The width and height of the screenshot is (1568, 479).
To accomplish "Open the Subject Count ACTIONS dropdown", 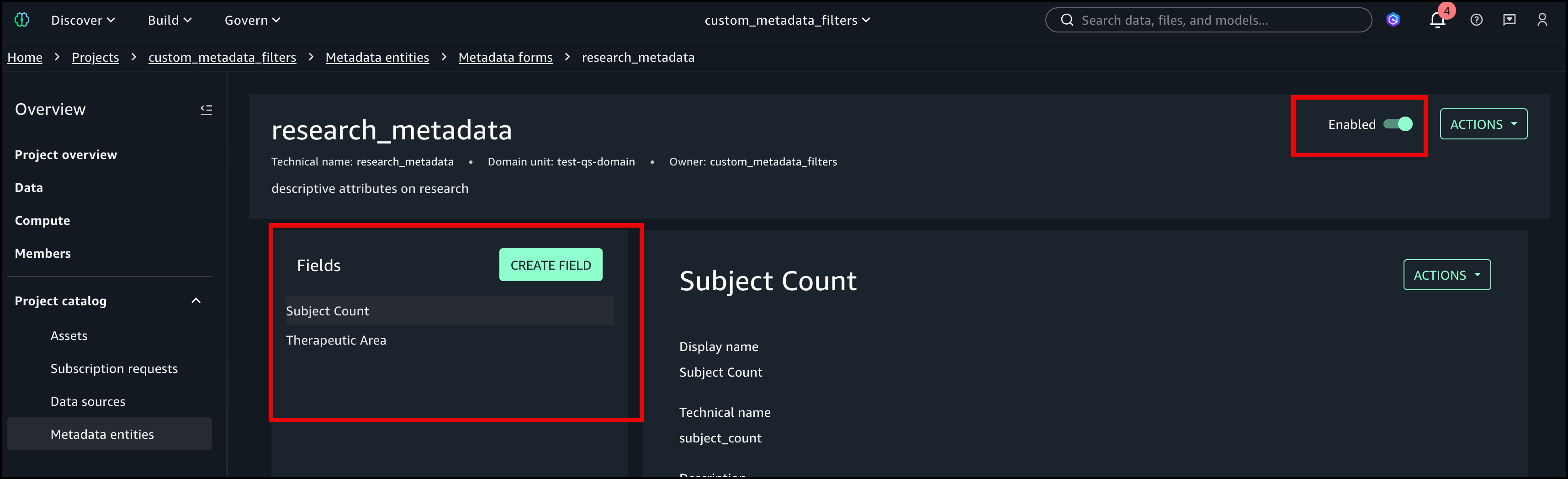I will point(1446,275).
